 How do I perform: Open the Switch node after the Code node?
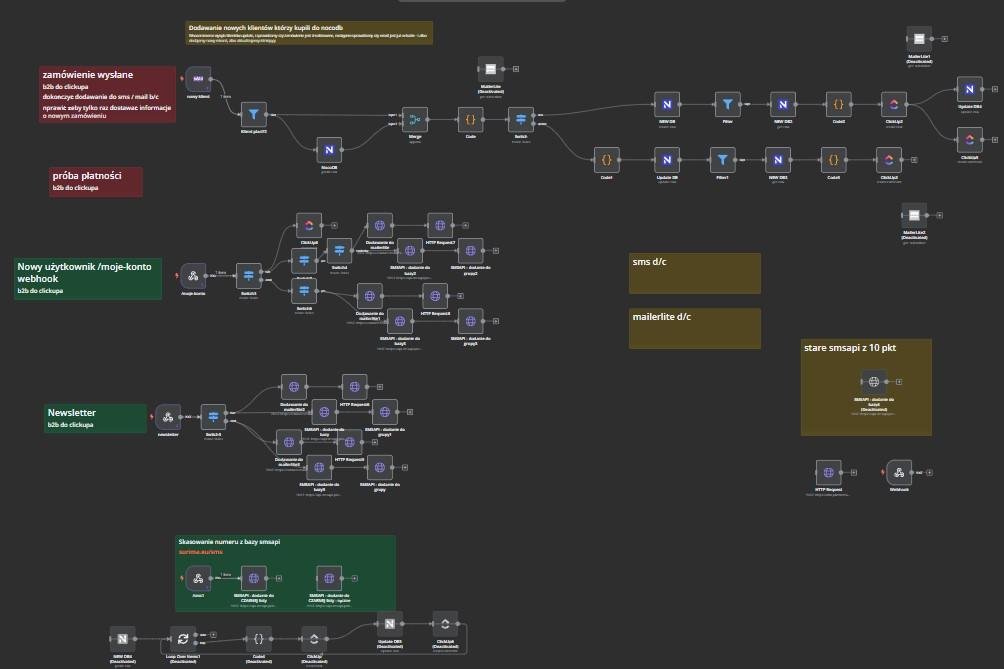521,120
